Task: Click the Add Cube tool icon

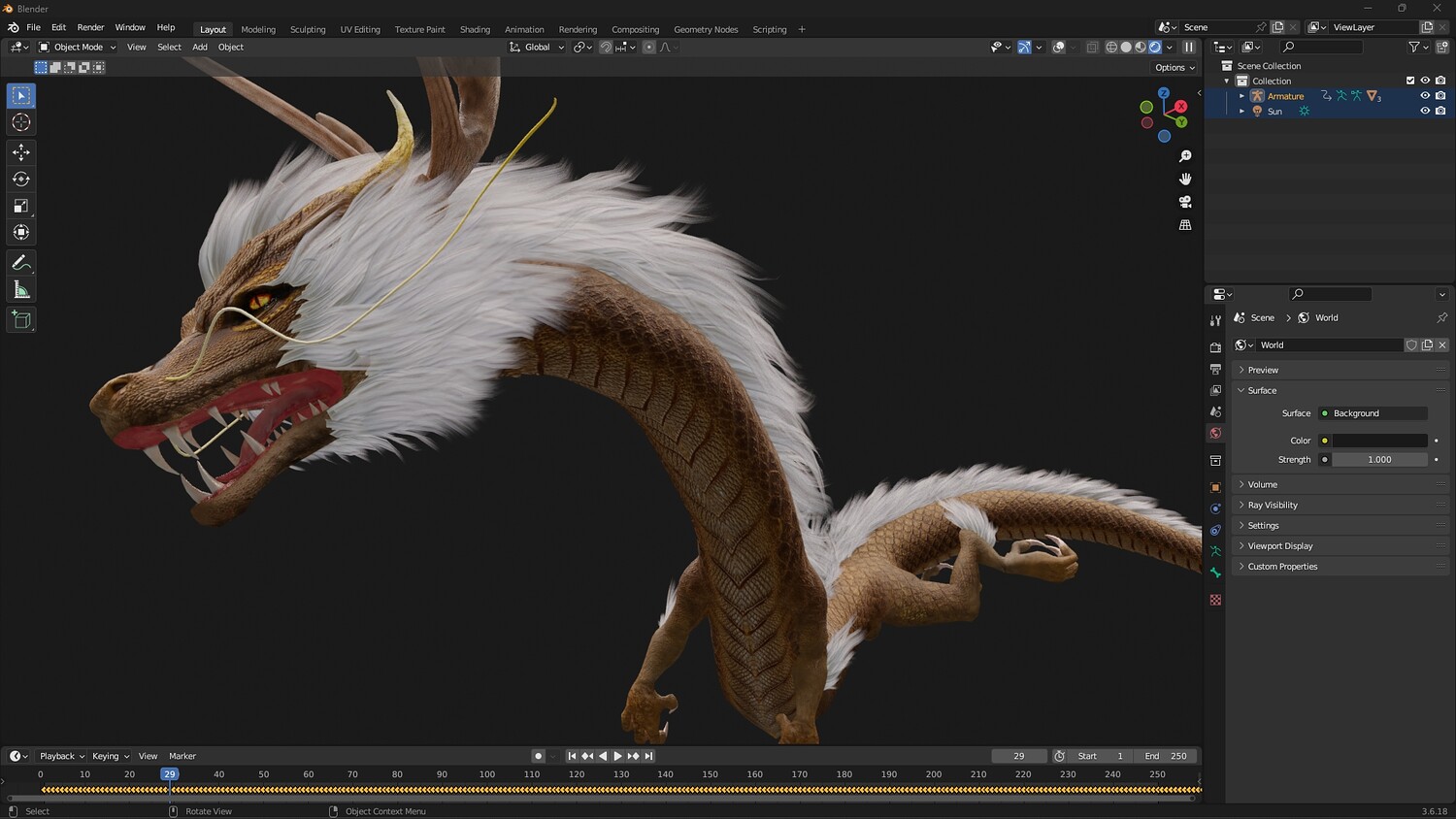Action: tap(20, 320)
